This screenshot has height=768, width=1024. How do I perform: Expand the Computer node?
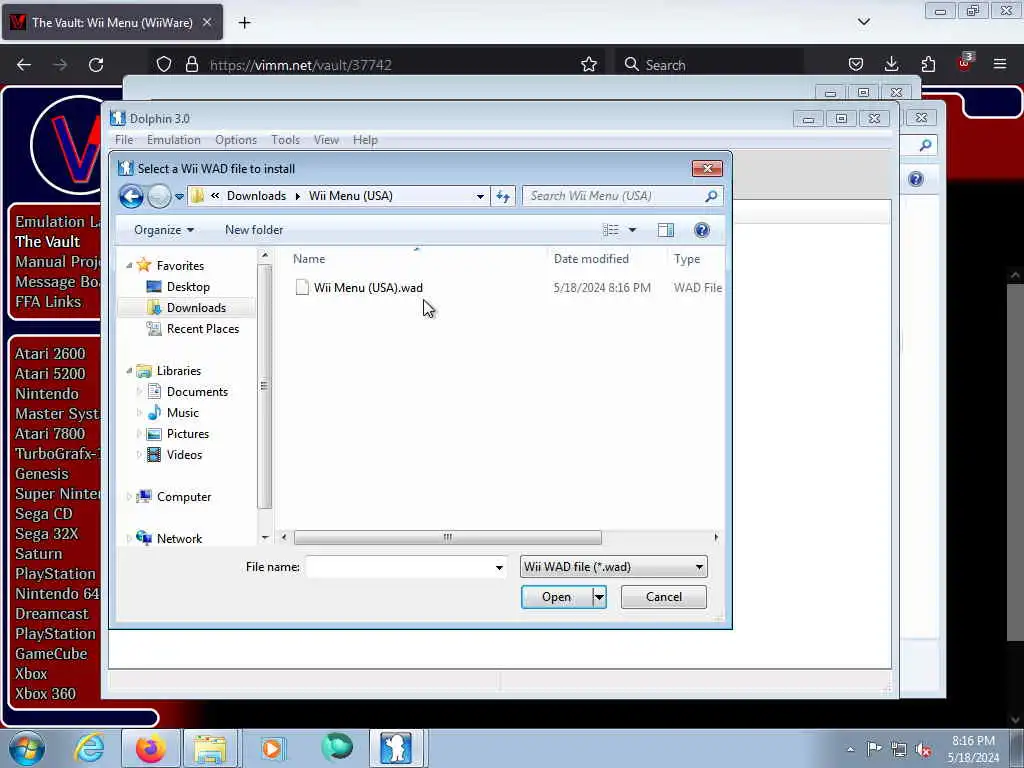tap(129, 497)
